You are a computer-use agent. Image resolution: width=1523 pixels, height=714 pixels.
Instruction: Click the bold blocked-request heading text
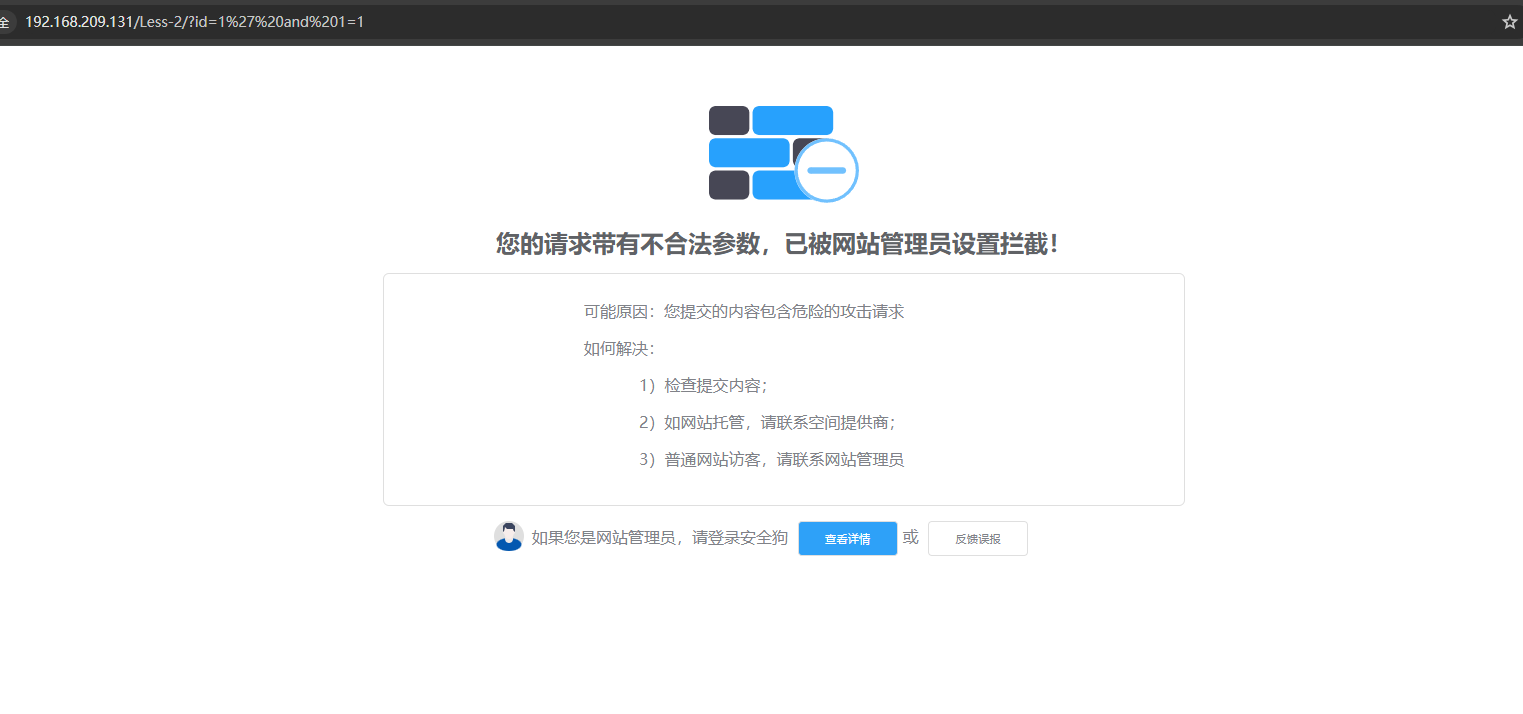777,244
